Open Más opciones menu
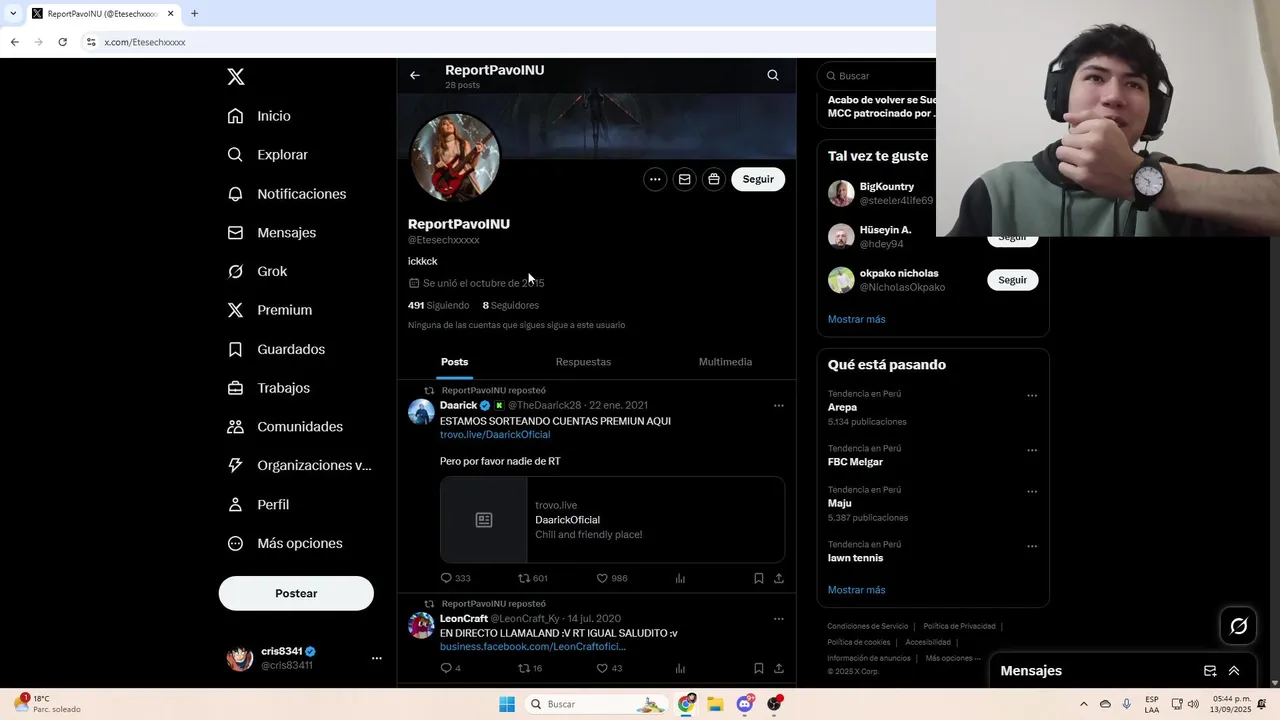 (x=285, y=543)
